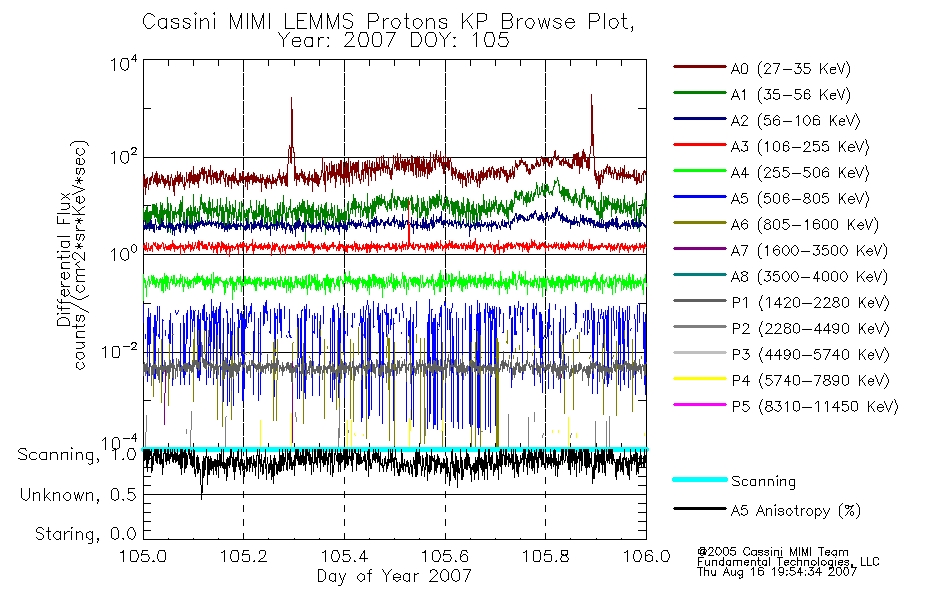Click the magenta P5 legend line

coord(699,404)
